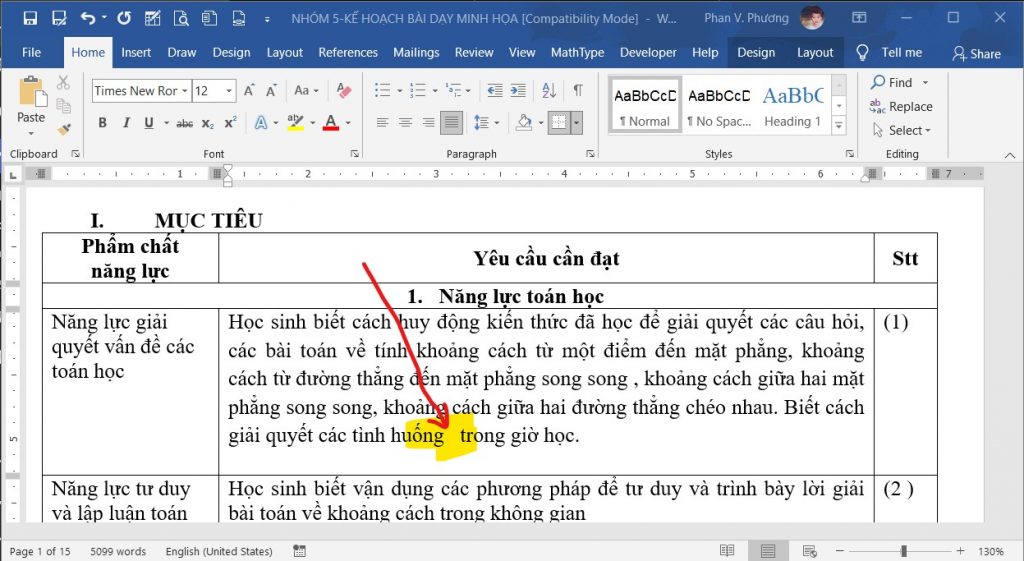1024x561 pixels.
Task: Click the Replace button
Action: coord(901,106)
